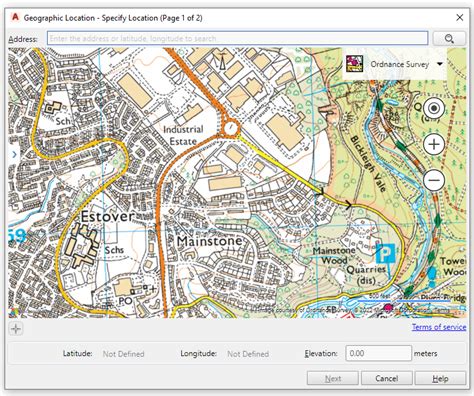Screen dimensions: 474x396
Task: Open the Terms of service link
Action: click(439, 327)
